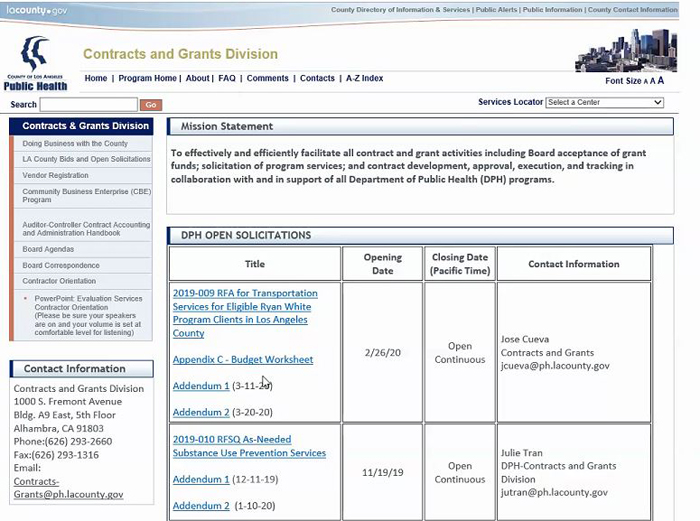The width and height of the screenshot is (700, 521).
Task: Click the 2/26/20 opening date cell
Action: point(383,353)
